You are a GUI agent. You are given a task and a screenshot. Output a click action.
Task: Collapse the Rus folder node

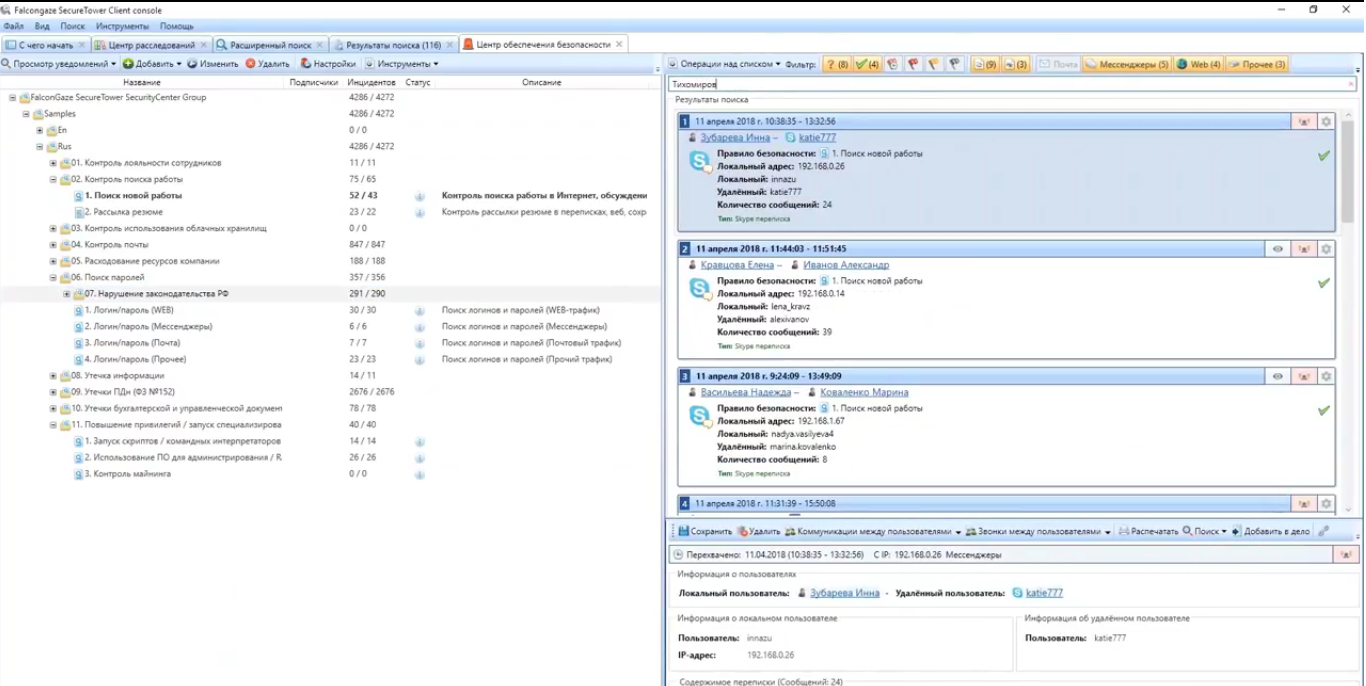point(40,147)
